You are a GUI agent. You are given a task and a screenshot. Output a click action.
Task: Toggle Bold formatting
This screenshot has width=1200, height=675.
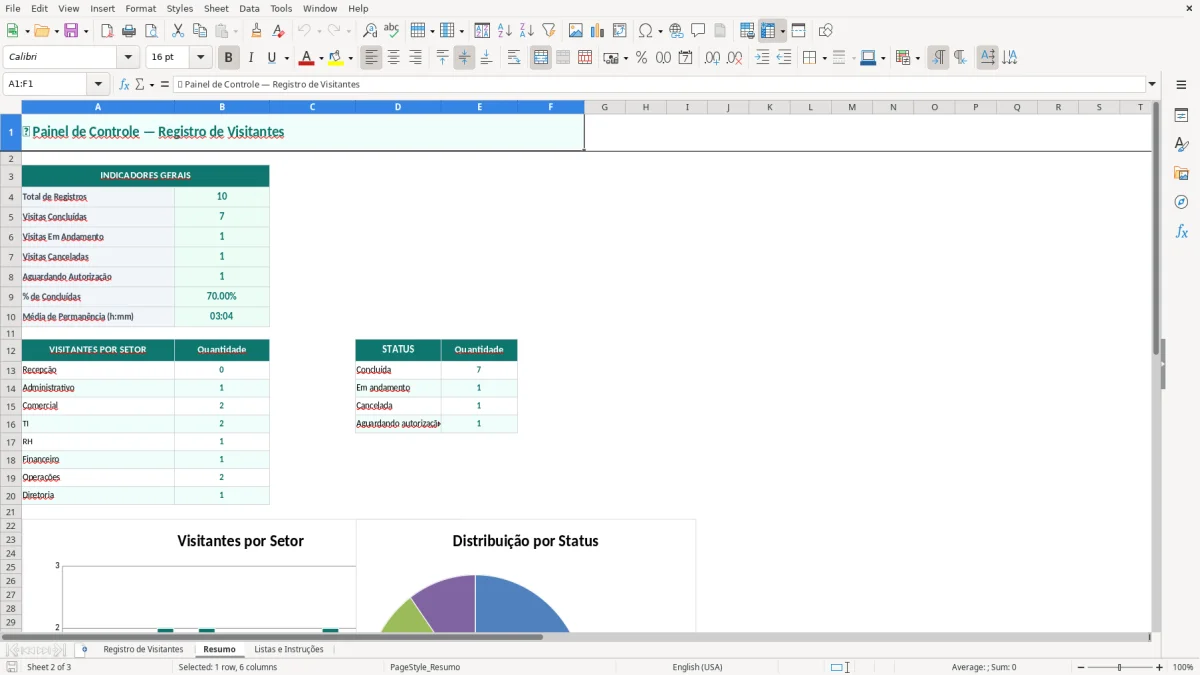click(x=229, y=58)
